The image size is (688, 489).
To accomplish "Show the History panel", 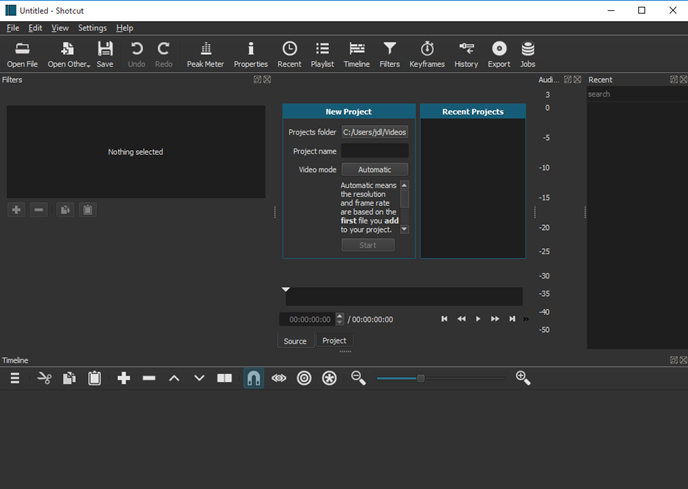I will (x=466, y=54).
